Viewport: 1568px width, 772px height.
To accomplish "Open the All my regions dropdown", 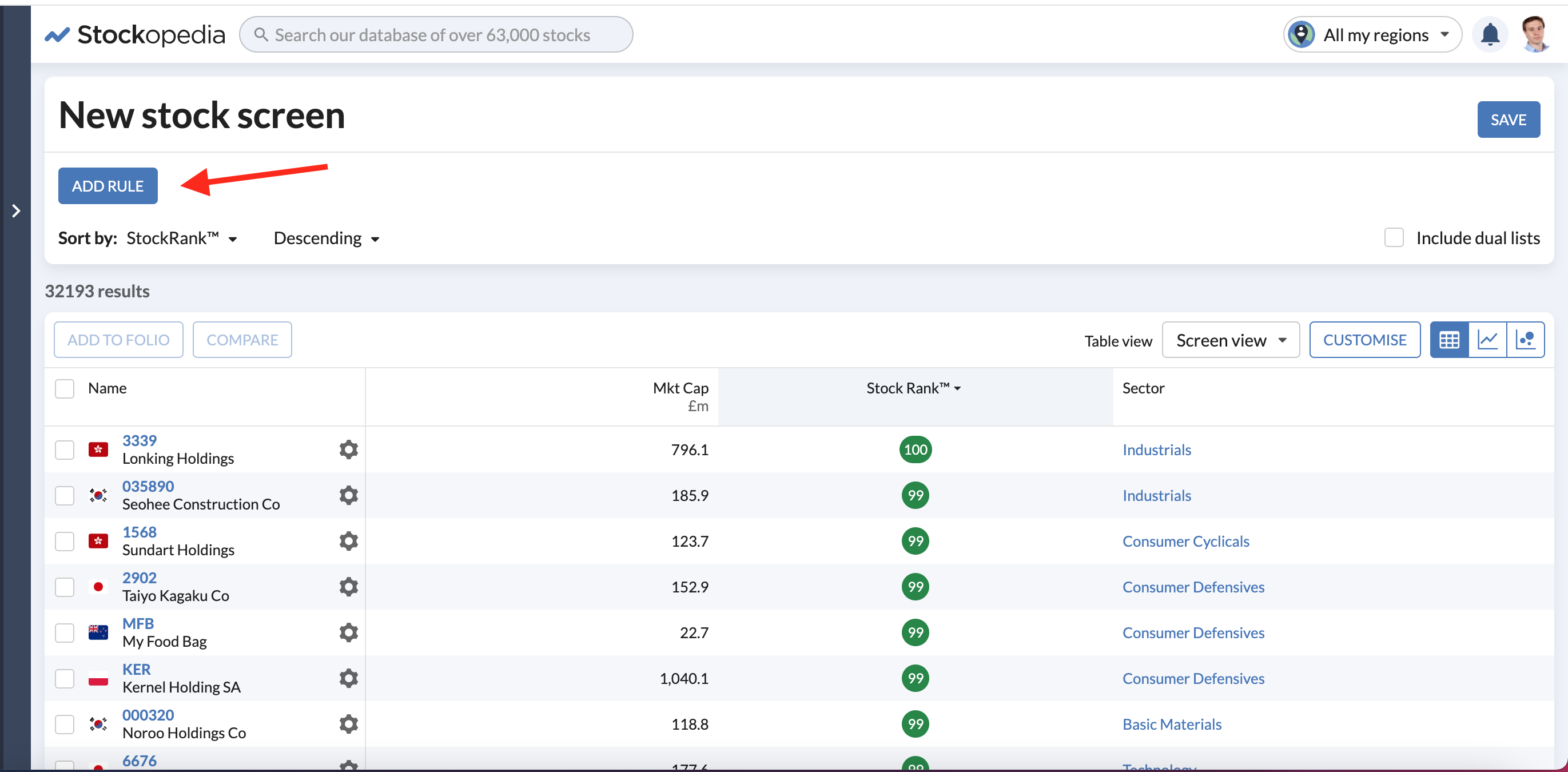I will click(x=1372, y=35).
